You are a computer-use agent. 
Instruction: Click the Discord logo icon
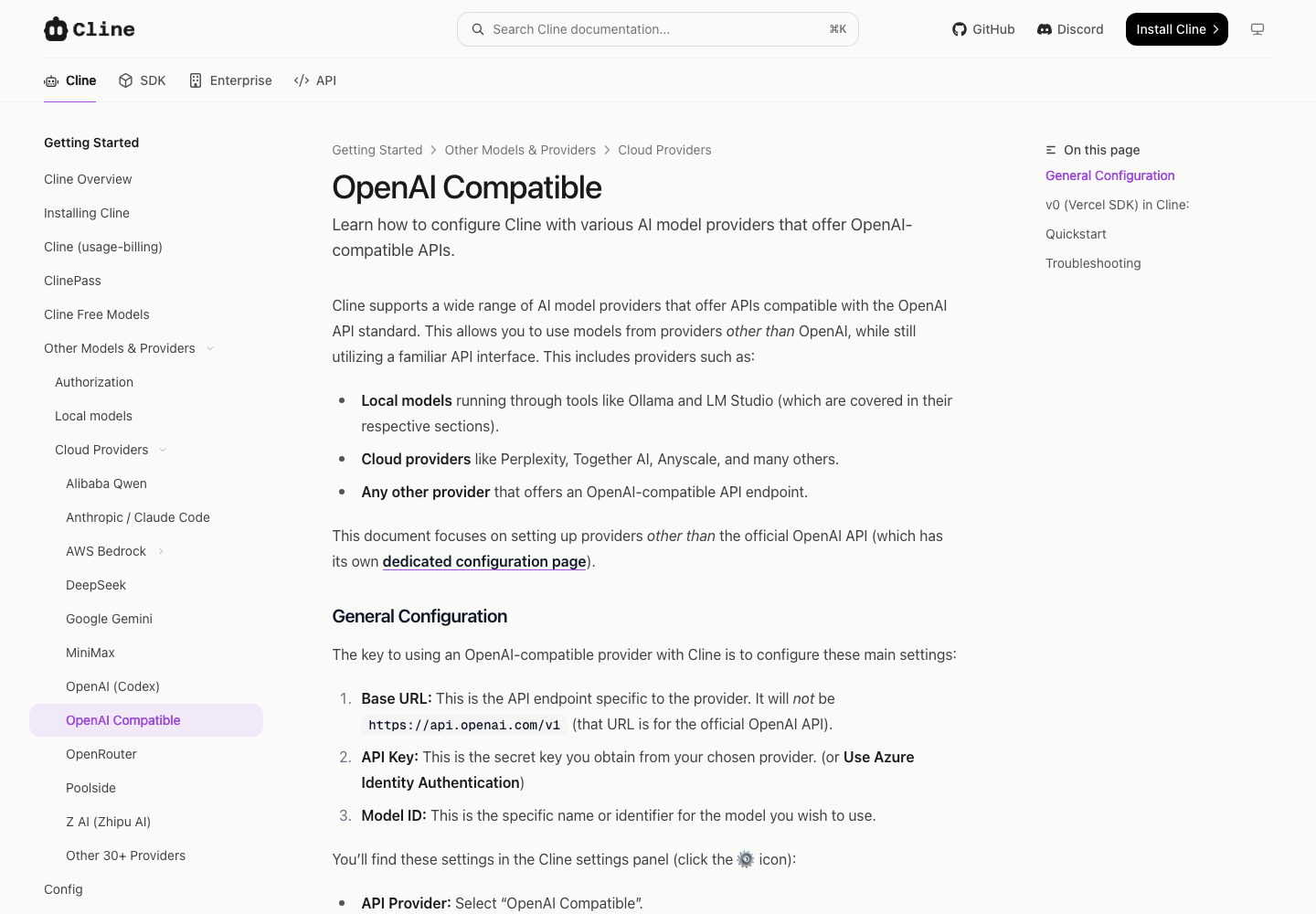1045,29
